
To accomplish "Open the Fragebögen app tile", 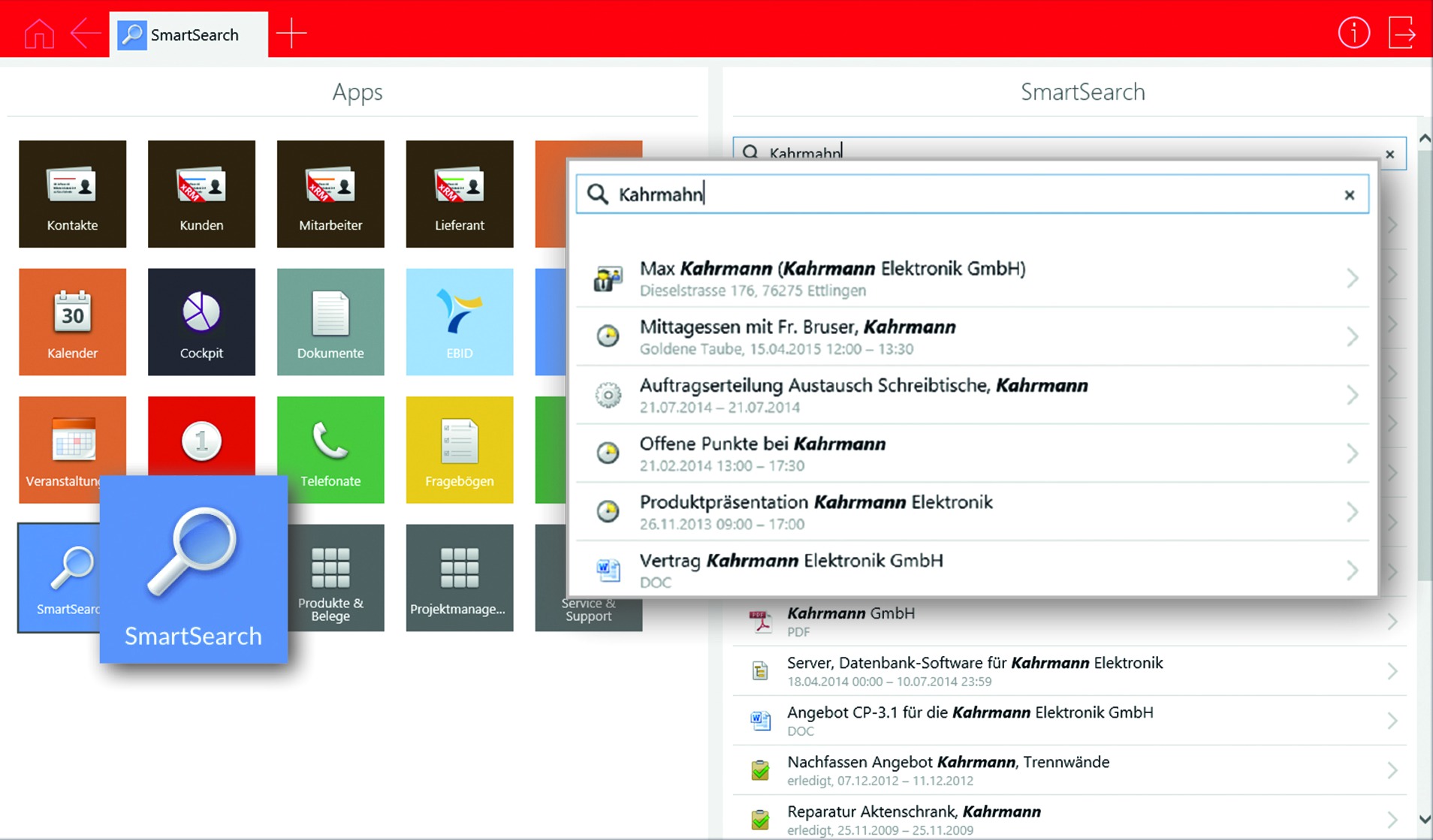I will 460,450.
